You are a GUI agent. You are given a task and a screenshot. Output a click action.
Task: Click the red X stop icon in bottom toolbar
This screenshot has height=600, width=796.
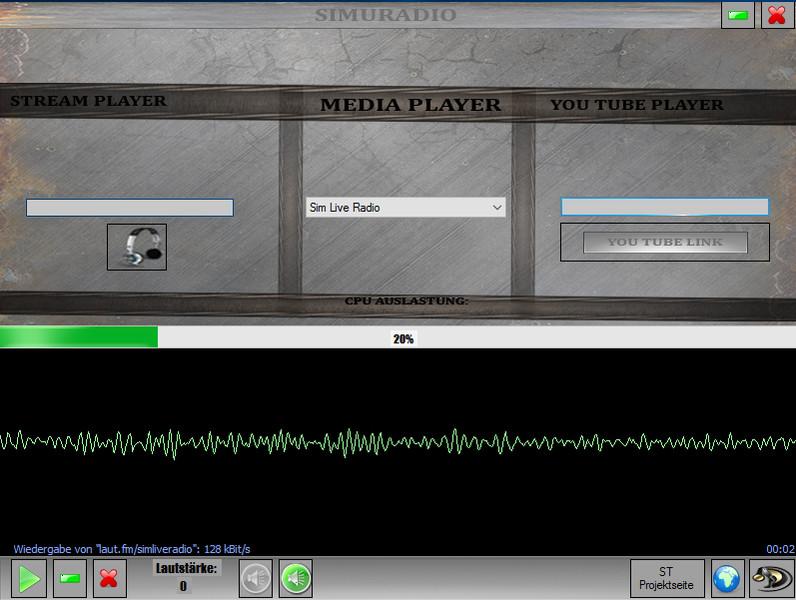point(110,579)
